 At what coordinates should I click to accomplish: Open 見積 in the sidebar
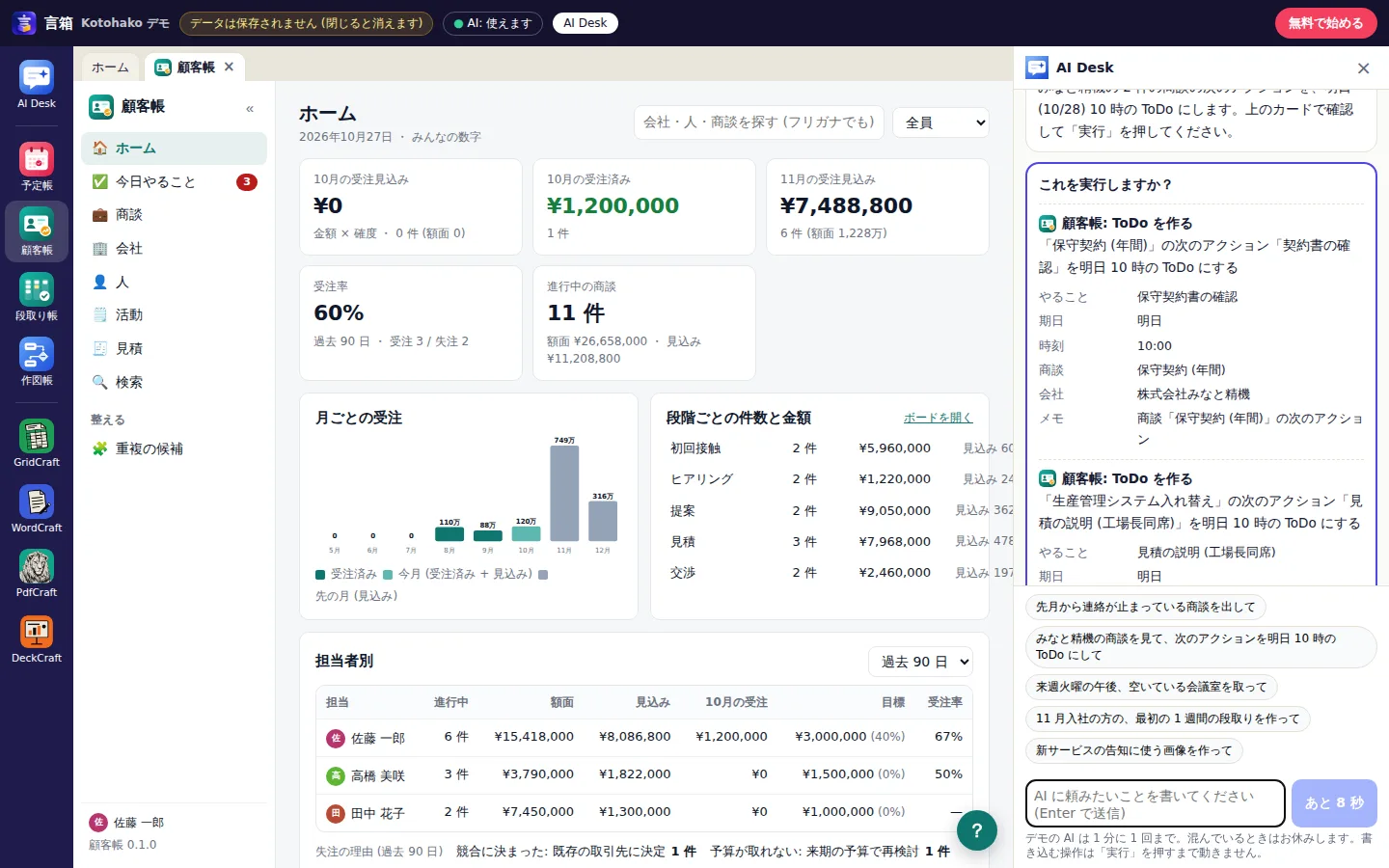[175, 348]
